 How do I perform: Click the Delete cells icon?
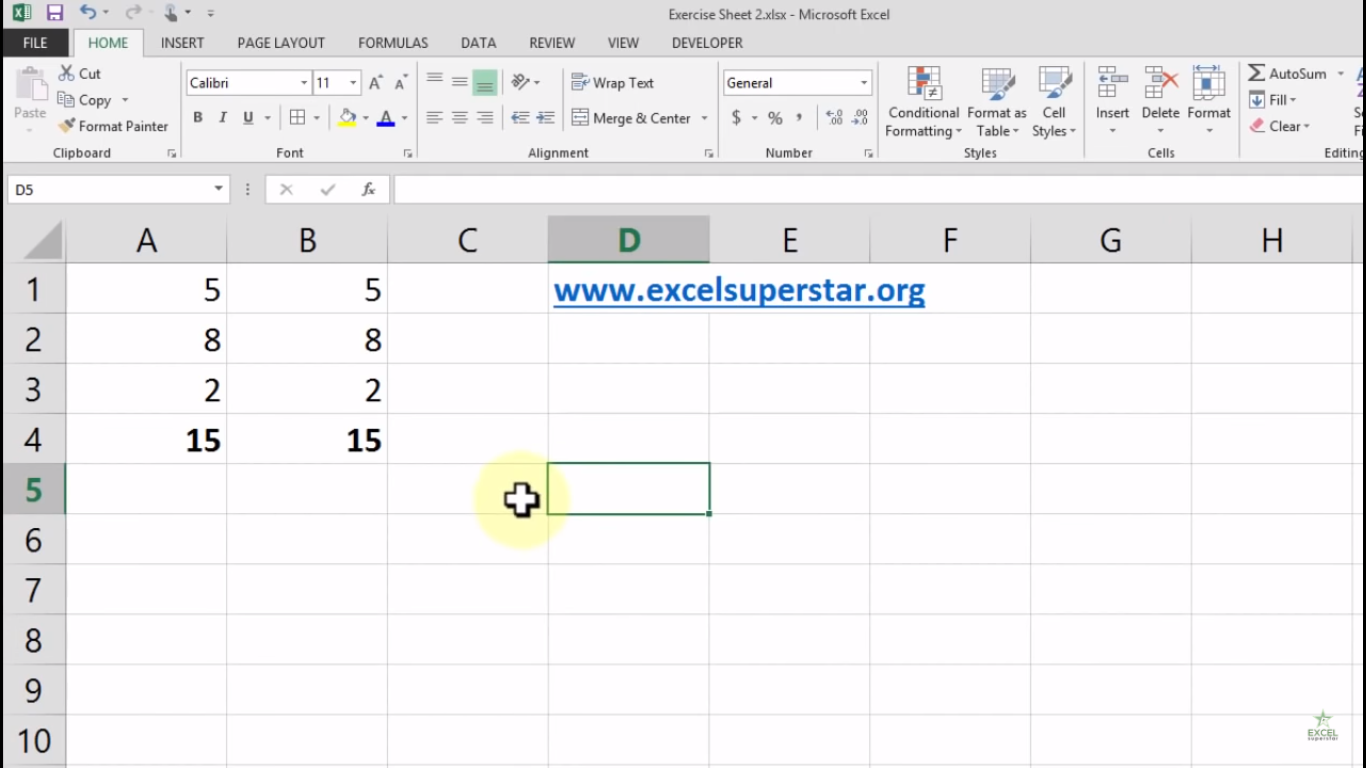1160,84
